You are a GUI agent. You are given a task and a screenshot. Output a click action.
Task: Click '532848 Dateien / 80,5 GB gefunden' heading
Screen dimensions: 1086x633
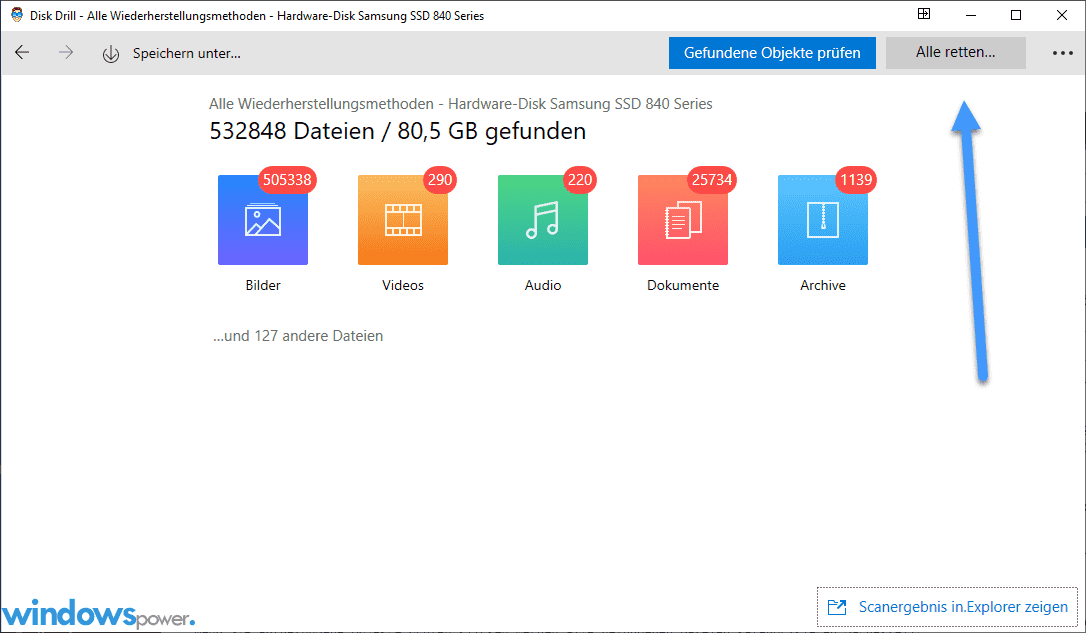pos(398,131)
